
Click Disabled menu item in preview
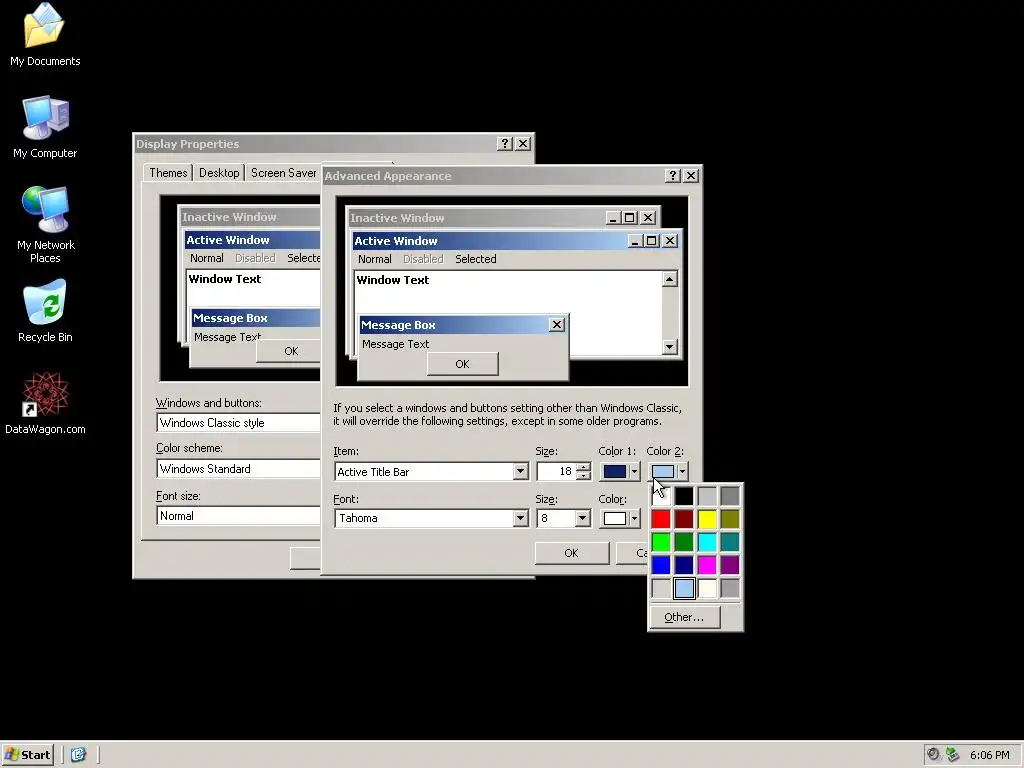423,259
